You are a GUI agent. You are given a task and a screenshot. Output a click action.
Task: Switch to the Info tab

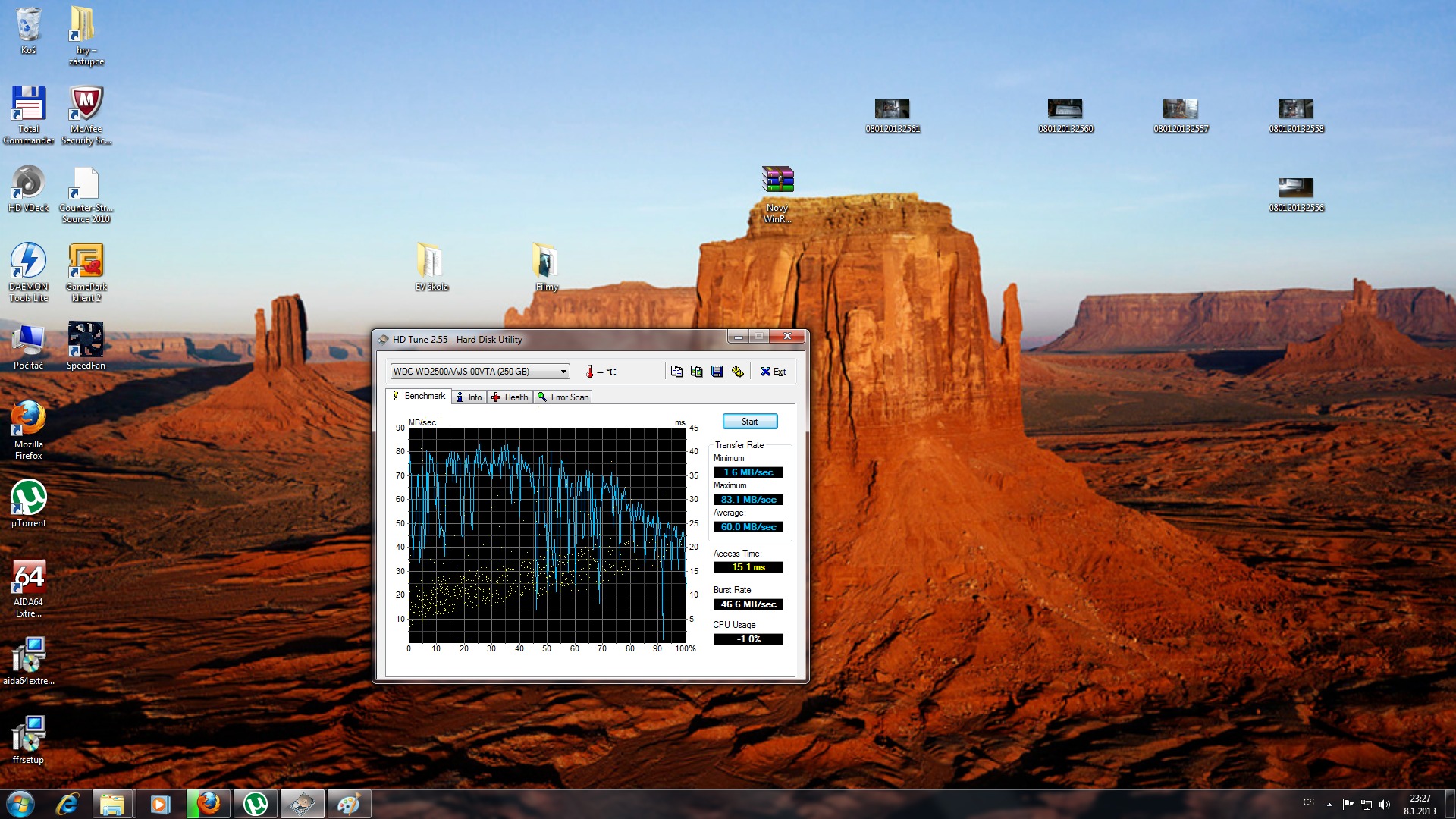click(469, 397)
